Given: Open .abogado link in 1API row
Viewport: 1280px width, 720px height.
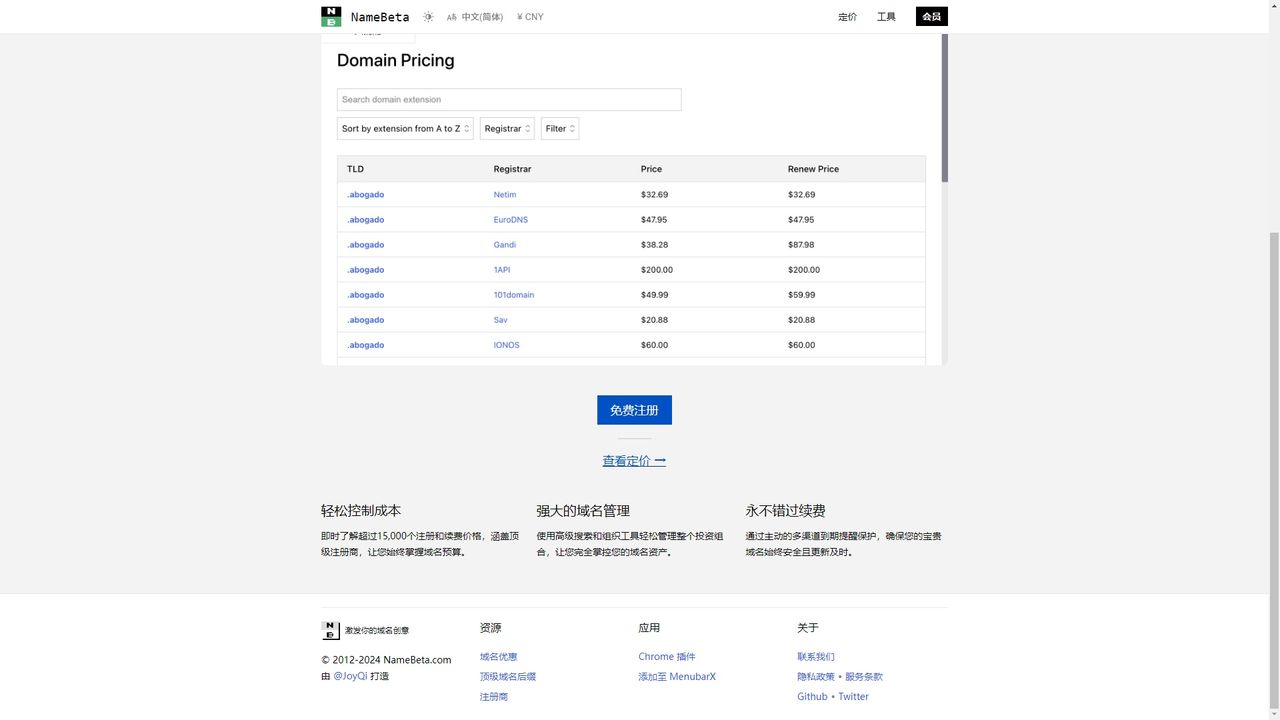Looking at the screenshot, I should click(365, 270).
